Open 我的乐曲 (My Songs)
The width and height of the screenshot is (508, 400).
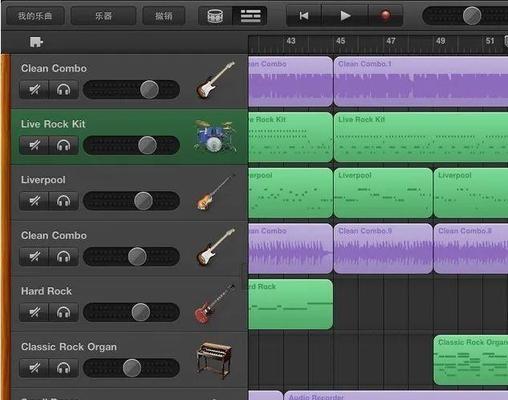pos(35,16)
